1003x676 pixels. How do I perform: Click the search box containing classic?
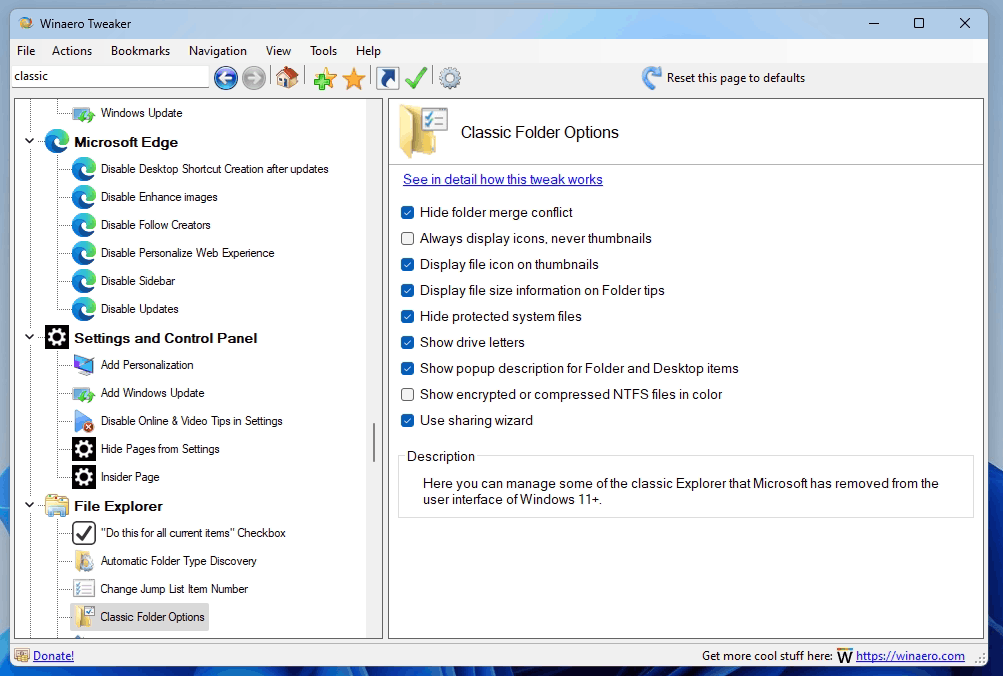point(111,76)
